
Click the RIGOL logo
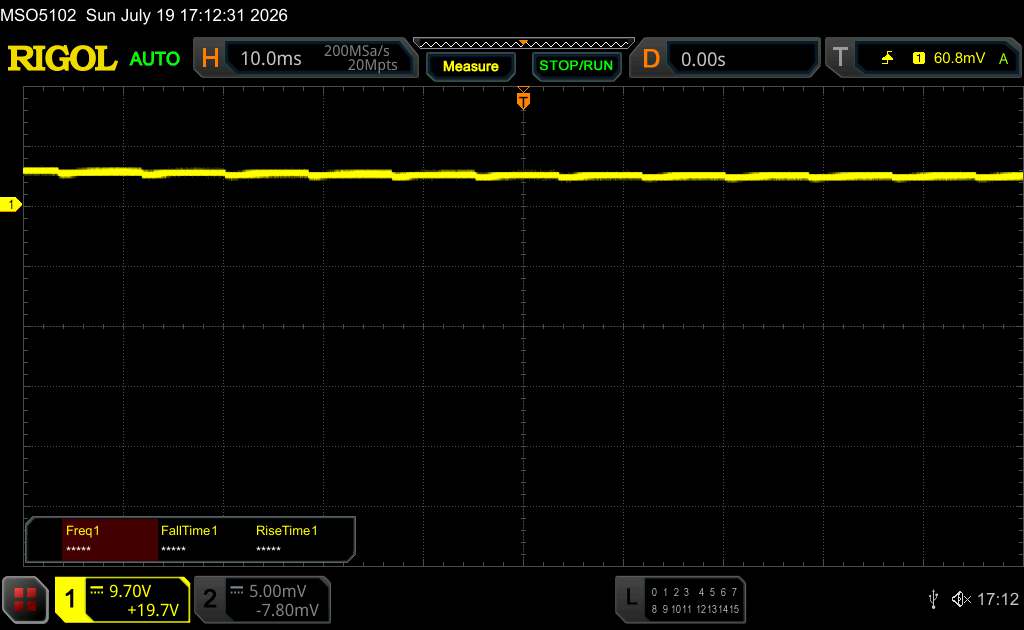[x=62, y=59]
